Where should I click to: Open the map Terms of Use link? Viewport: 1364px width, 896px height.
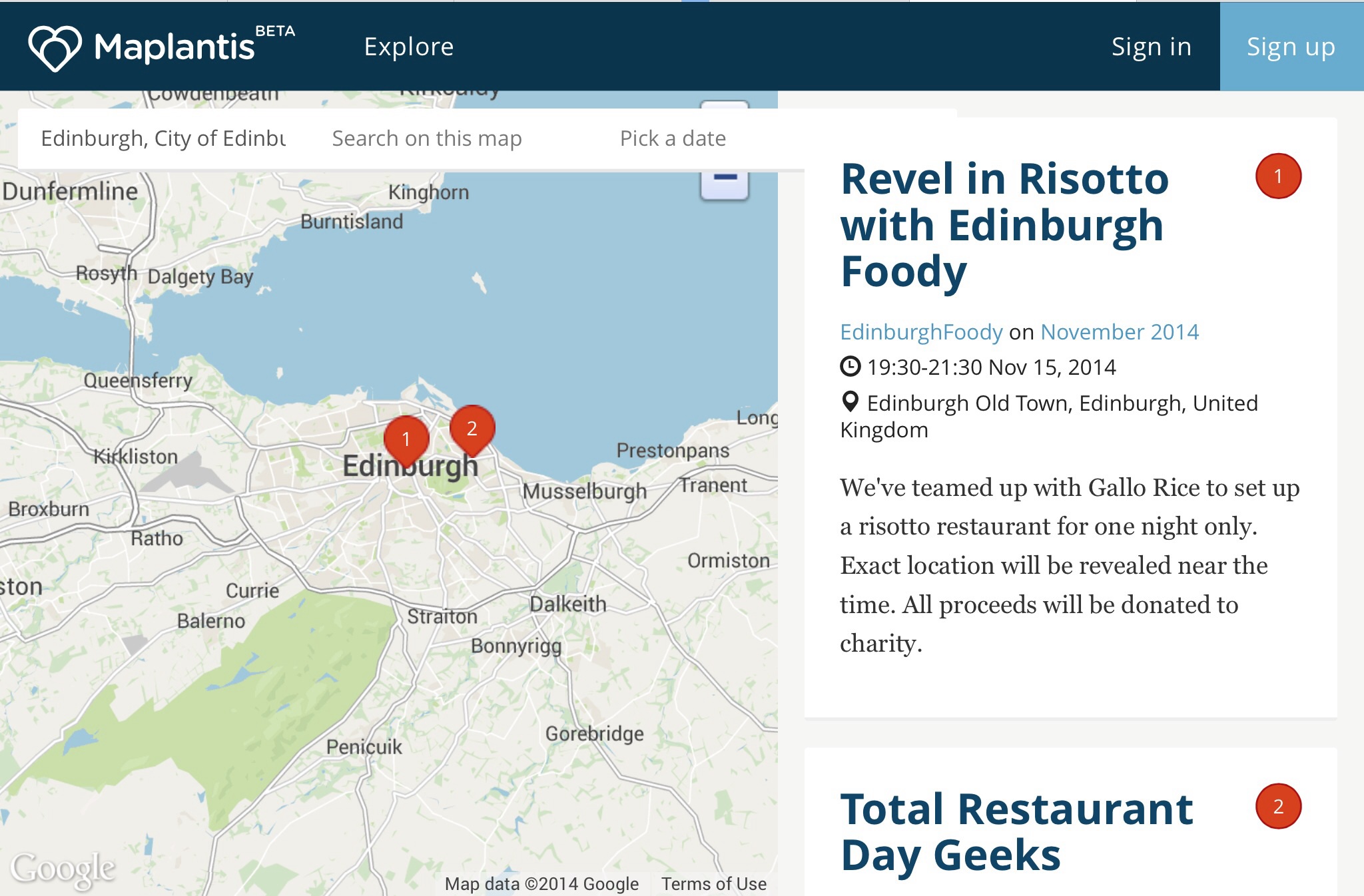[713, 884]
